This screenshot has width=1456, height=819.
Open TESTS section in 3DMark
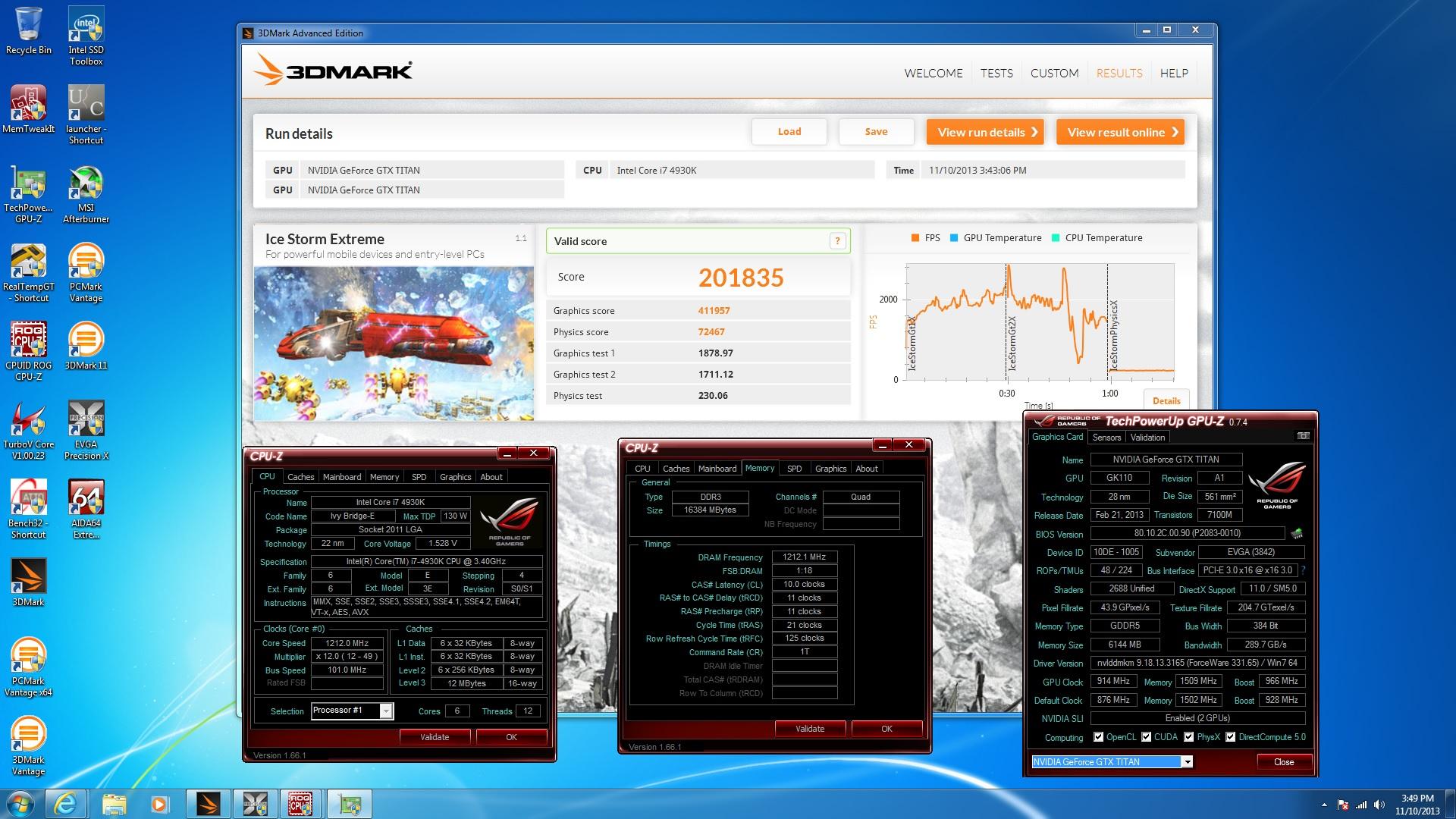click(996, 74)
